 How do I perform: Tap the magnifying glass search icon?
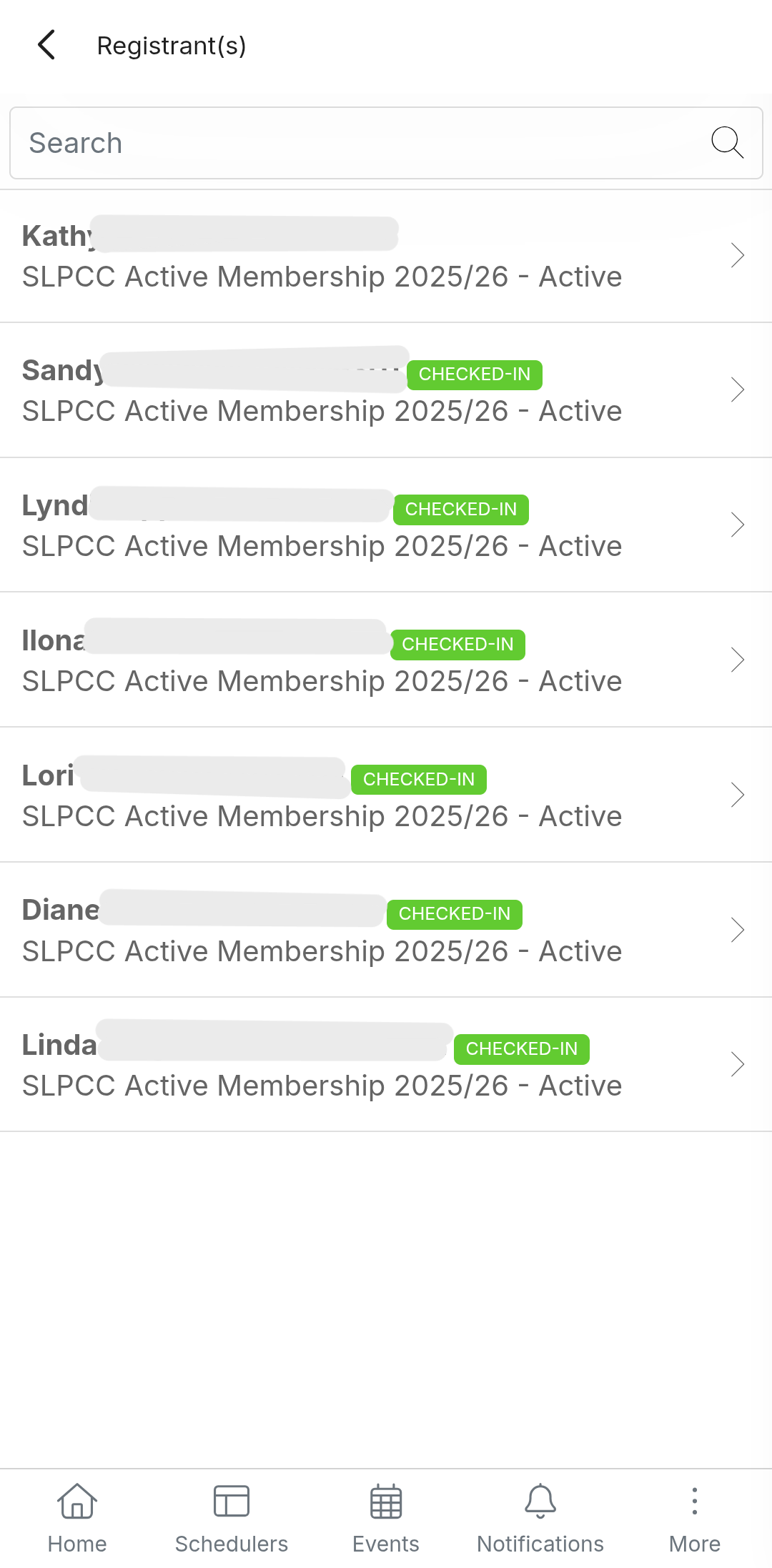tap(727, 142)
